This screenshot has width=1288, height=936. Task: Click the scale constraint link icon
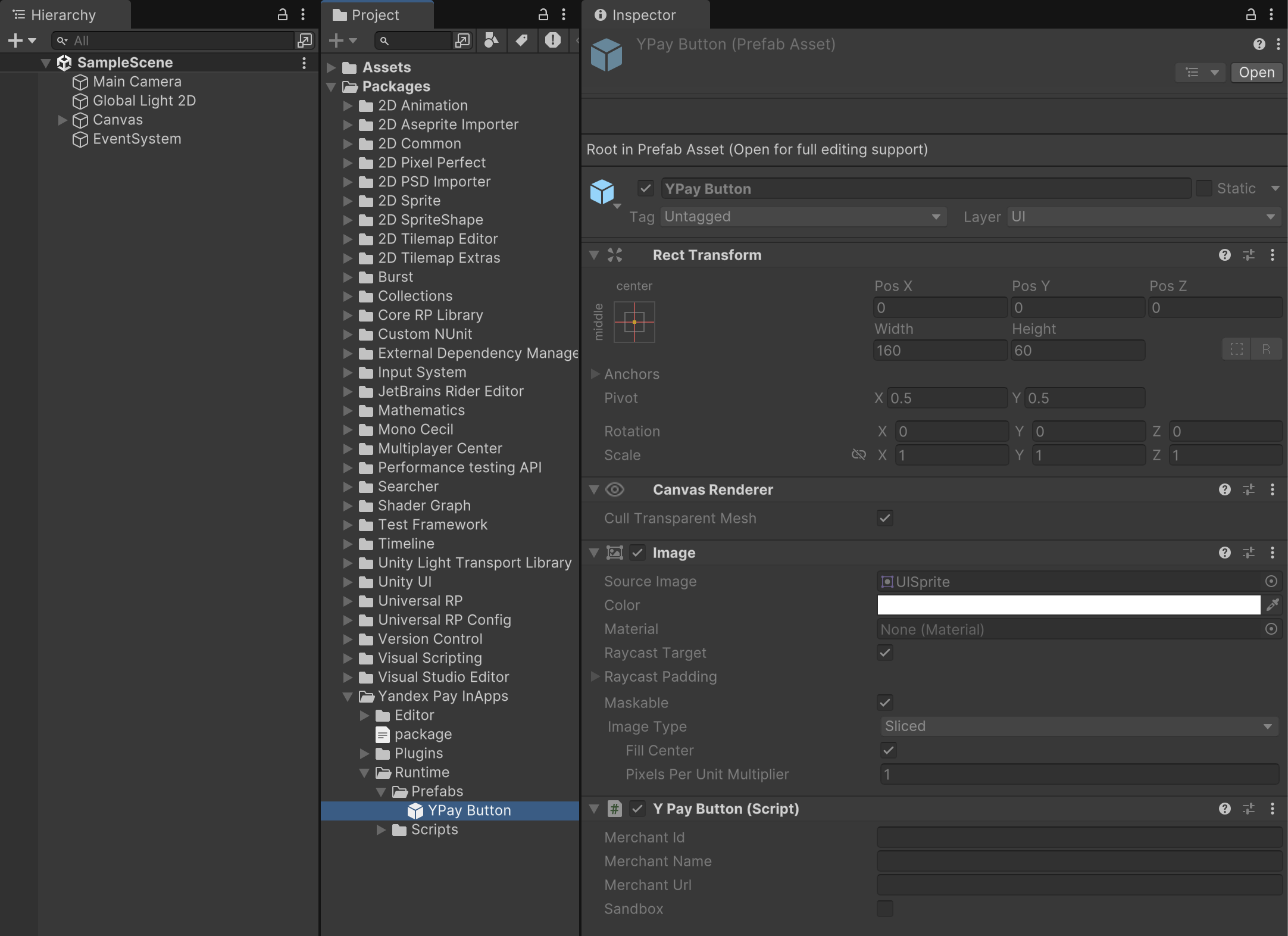[859, 455]
